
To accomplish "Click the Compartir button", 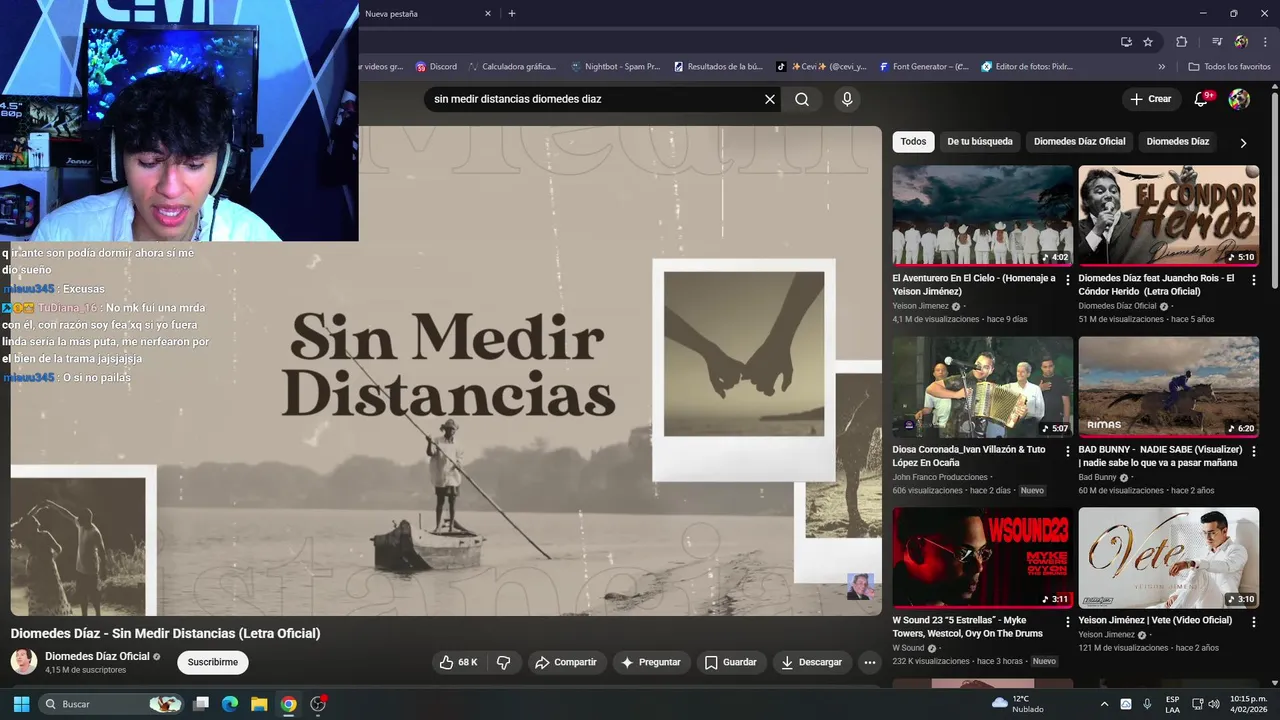I will click(565, 662).
